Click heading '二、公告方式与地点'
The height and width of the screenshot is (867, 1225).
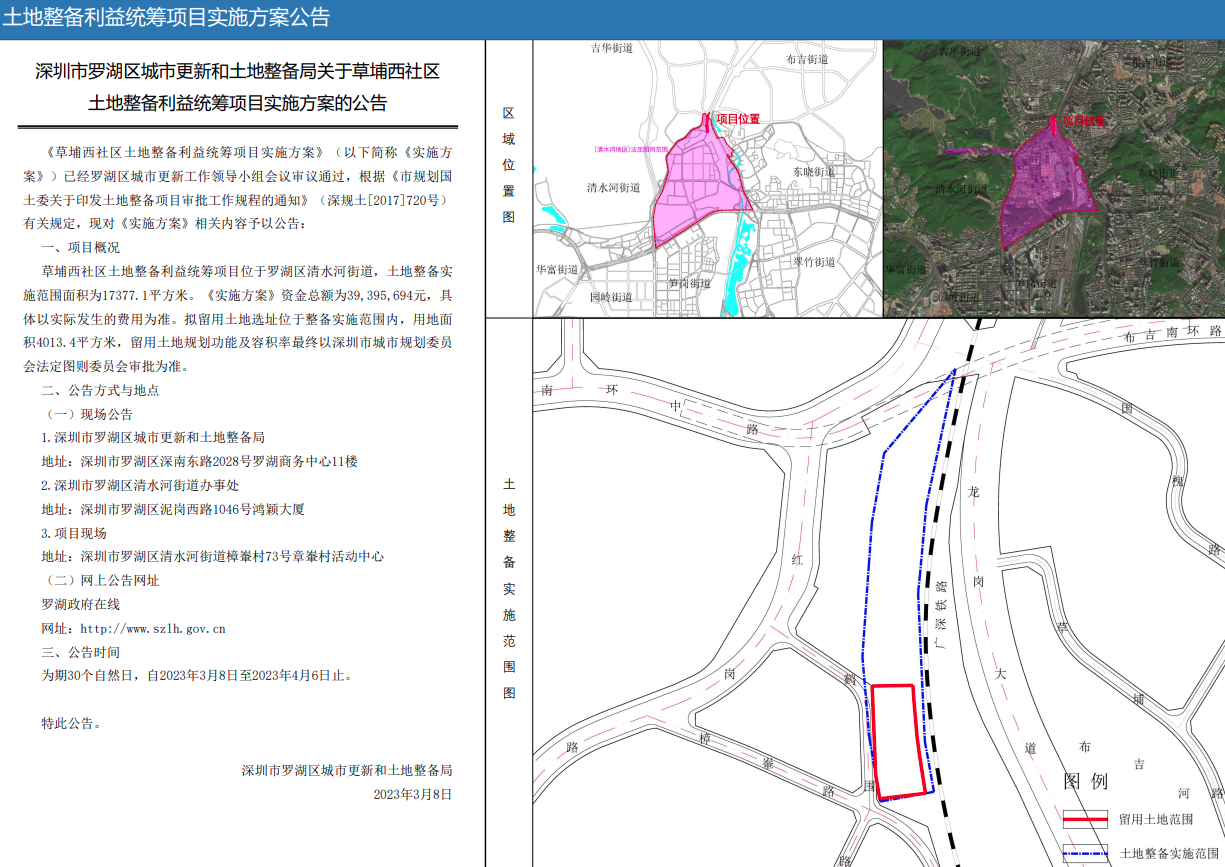point(100,391)
